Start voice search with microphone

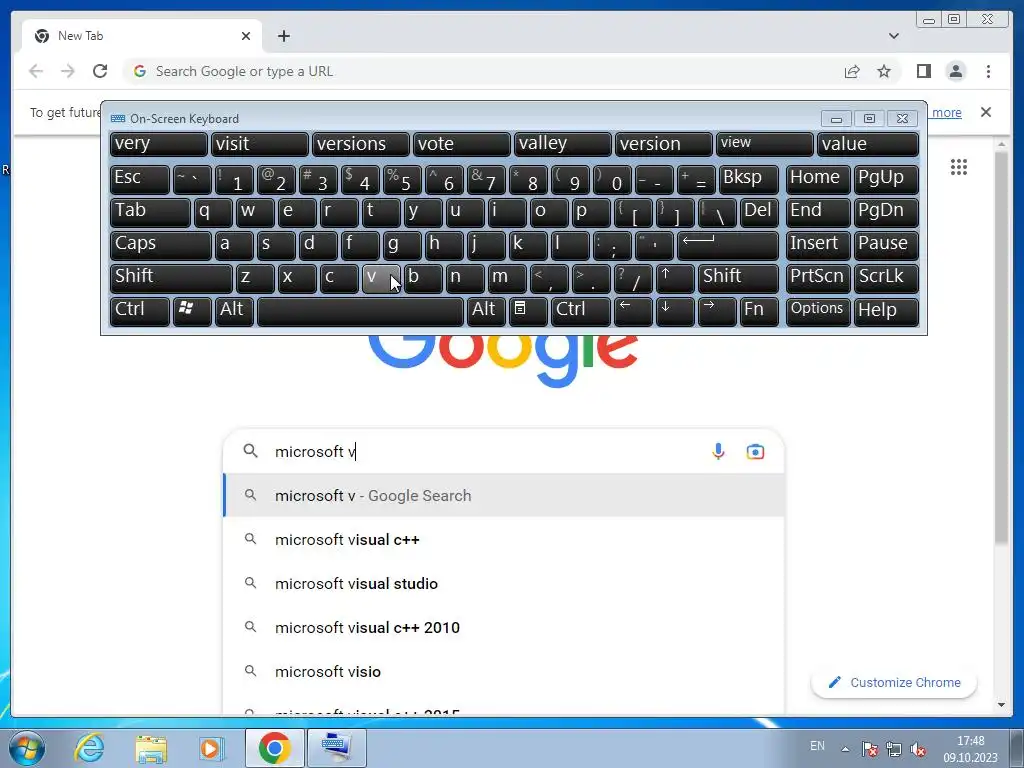tap(718, 451)
